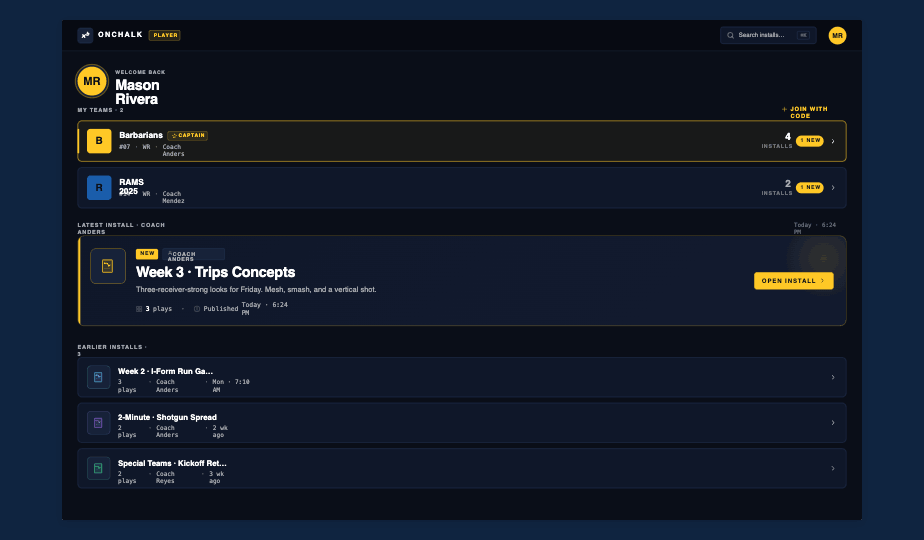Open the MR account avatar in header

(837, 35)
